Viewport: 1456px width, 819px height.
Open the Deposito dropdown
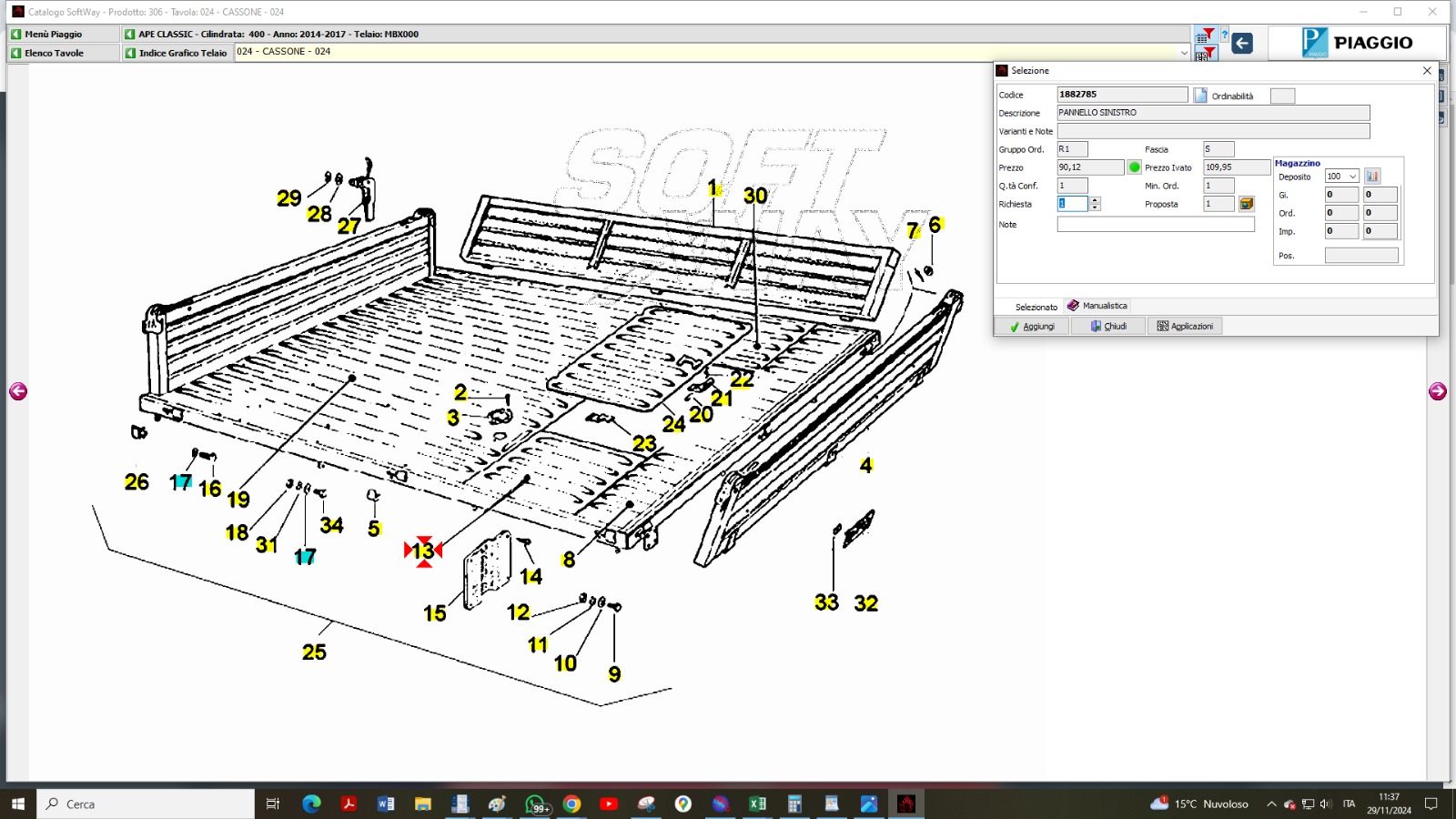(x=1353, y=177)
